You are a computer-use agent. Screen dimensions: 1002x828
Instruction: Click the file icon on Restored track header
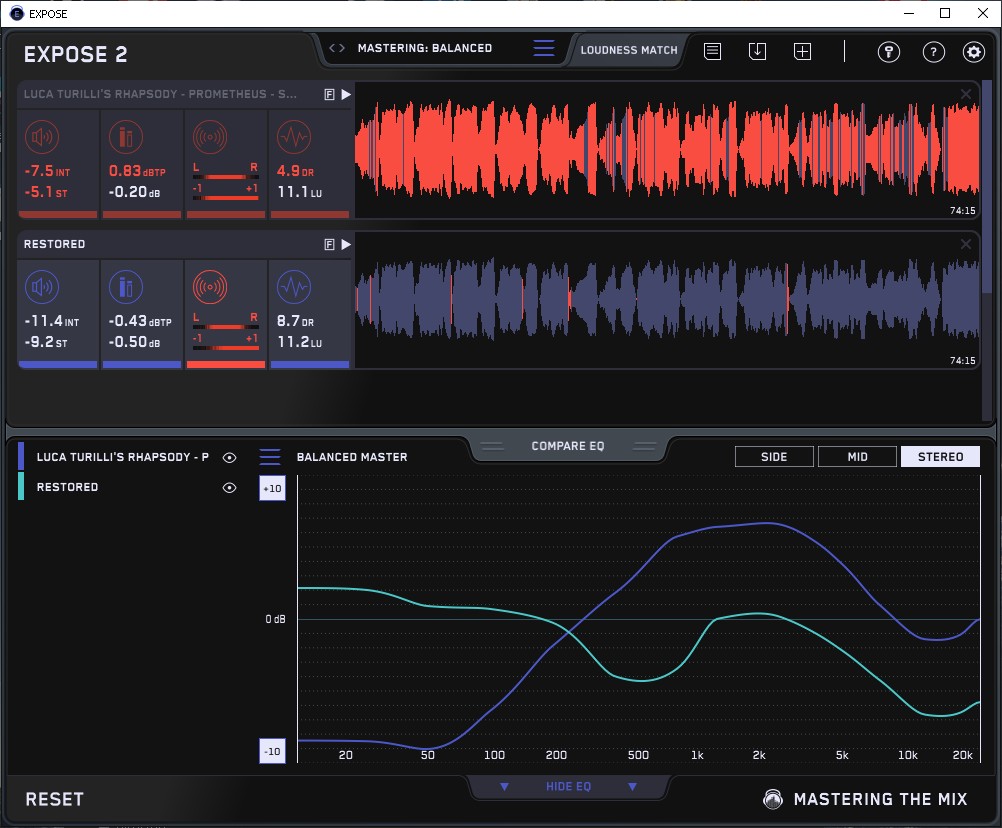329,244
